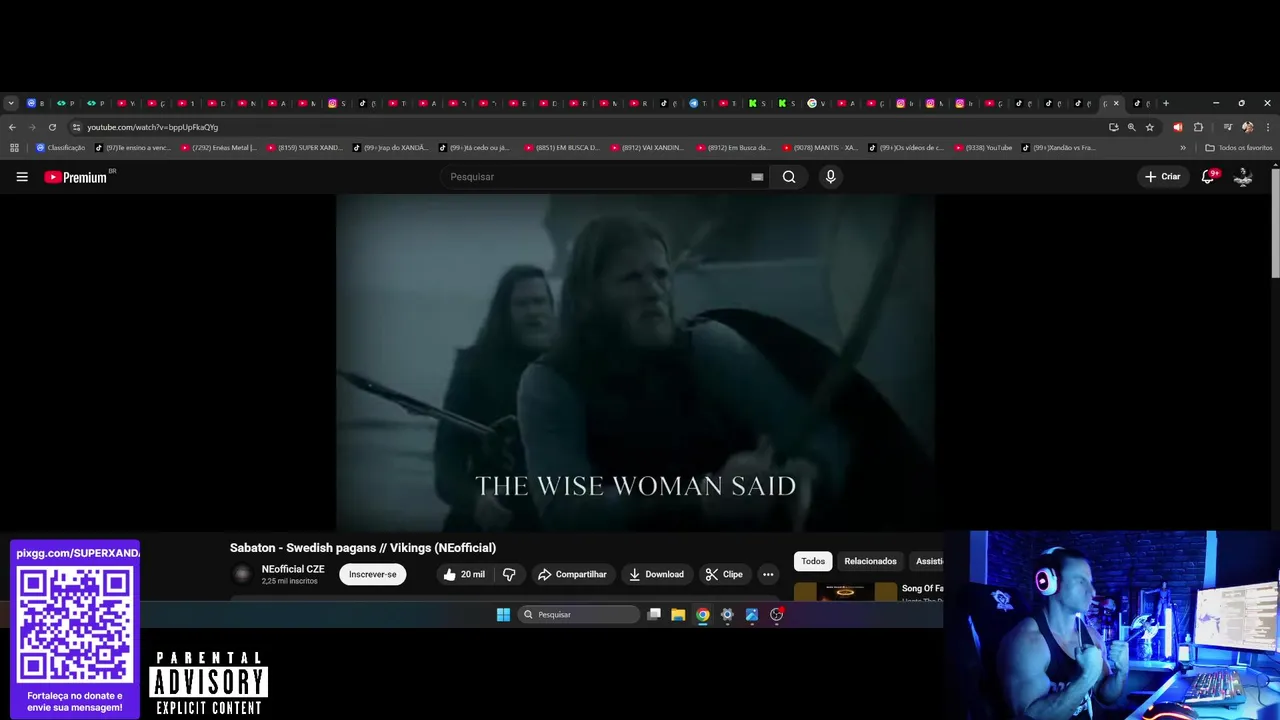Open the Todos os favoritos folder
Screen dimensions: 1280x720
(x=1239, y=148)
